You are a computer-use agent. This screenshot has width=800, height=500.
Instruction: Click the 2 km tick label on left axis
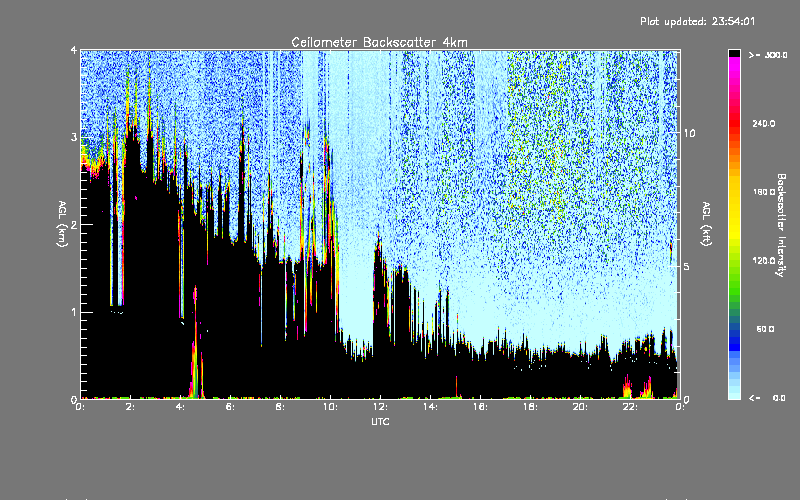74,225
